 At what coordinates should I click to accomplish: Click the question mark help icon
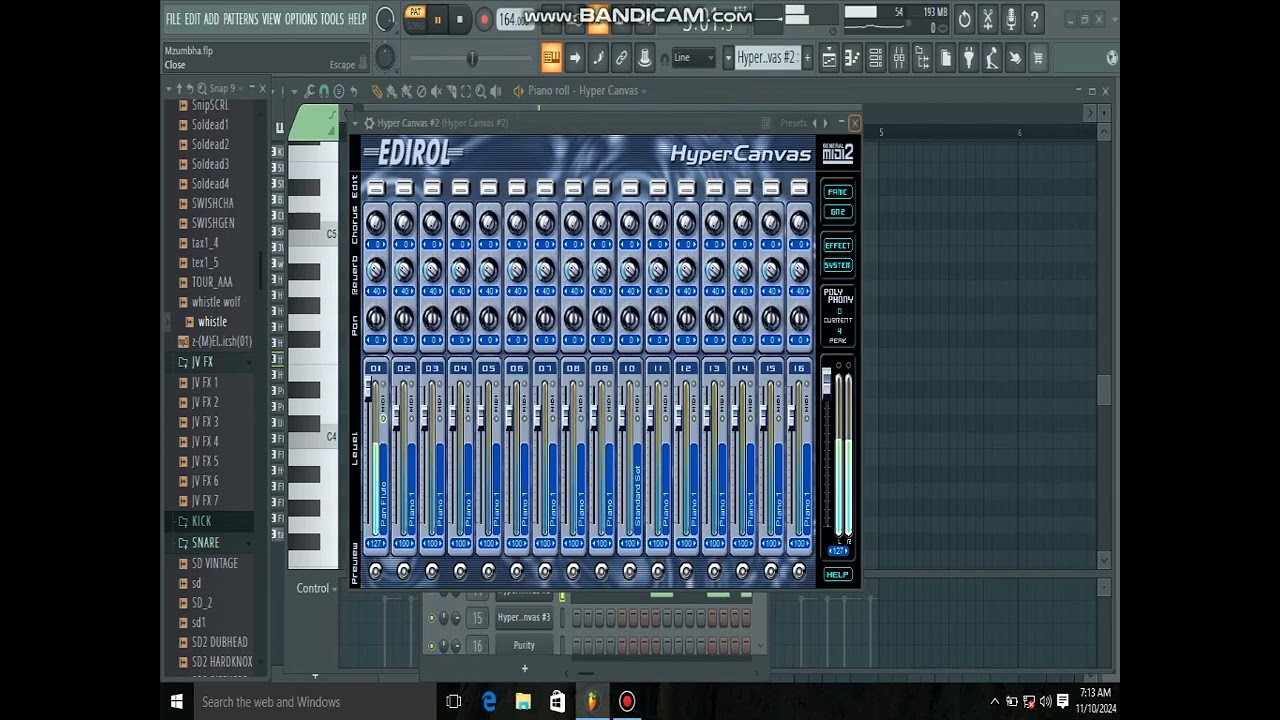(1035, 19)
